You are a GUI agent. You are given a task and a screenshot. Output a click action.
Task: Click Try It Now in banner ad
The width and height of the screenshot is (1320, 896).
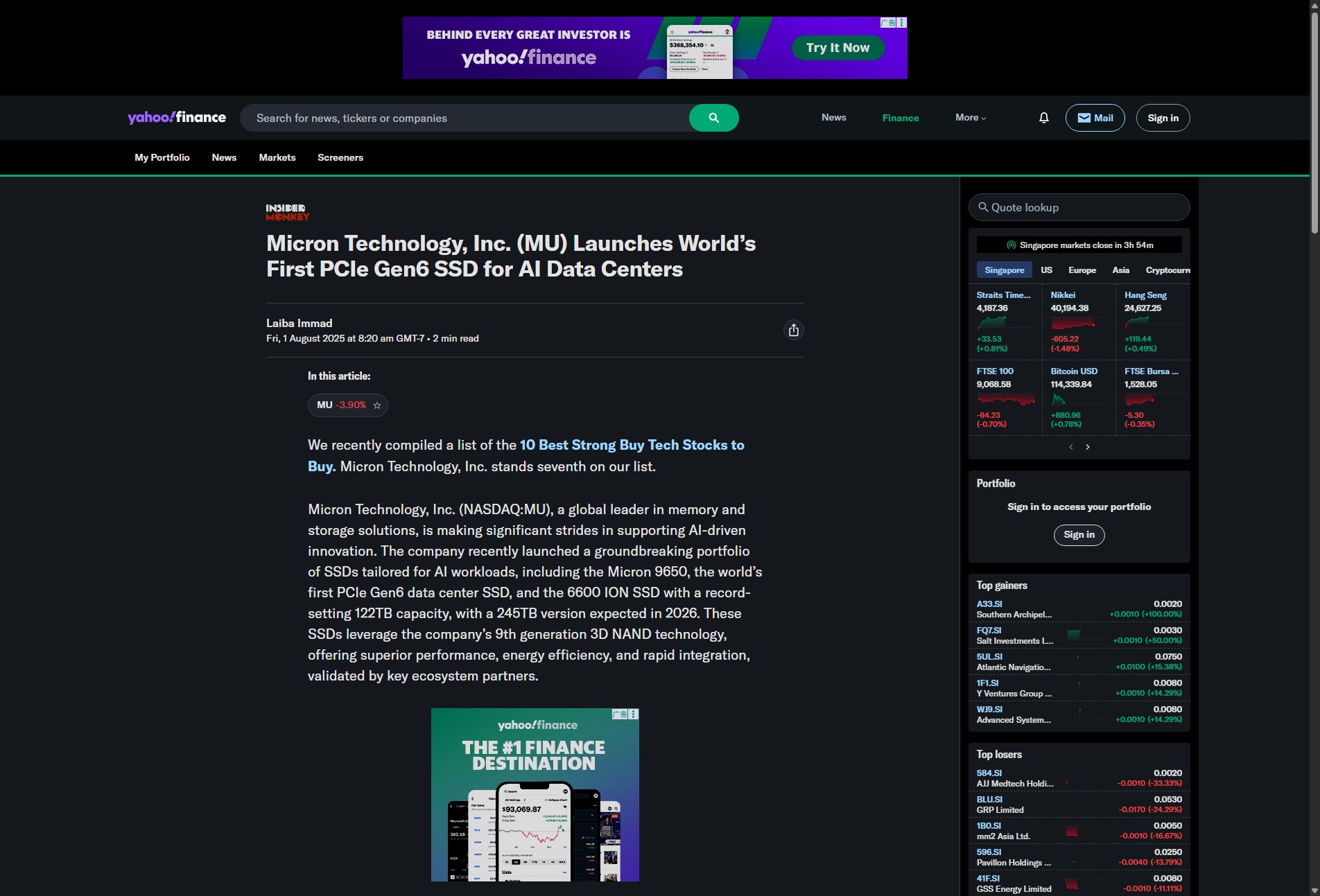click(x=837, y=48)
